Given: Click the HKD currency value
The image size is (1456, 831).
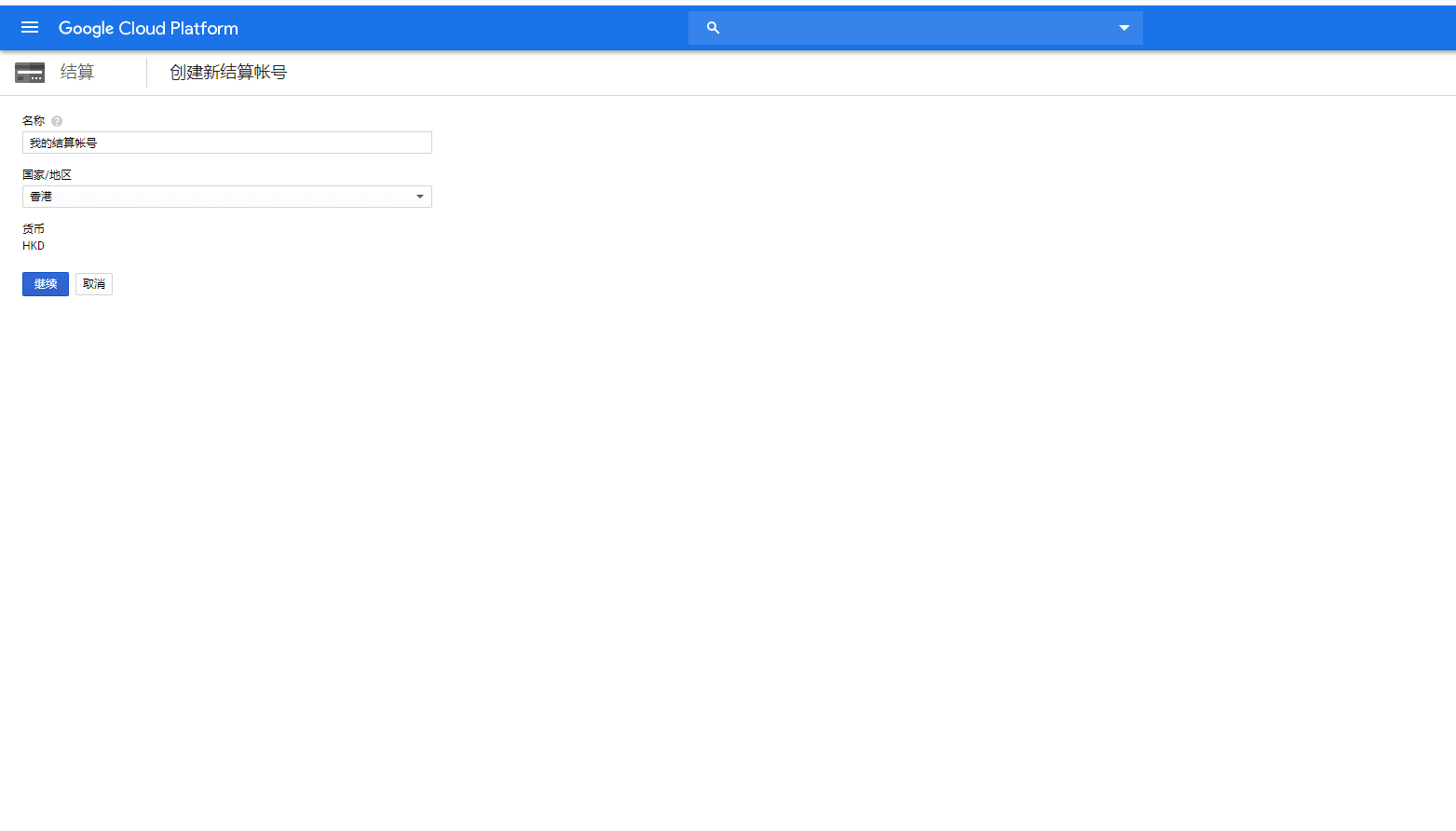Looking at the screenshot, I should [x=34, y=246].
